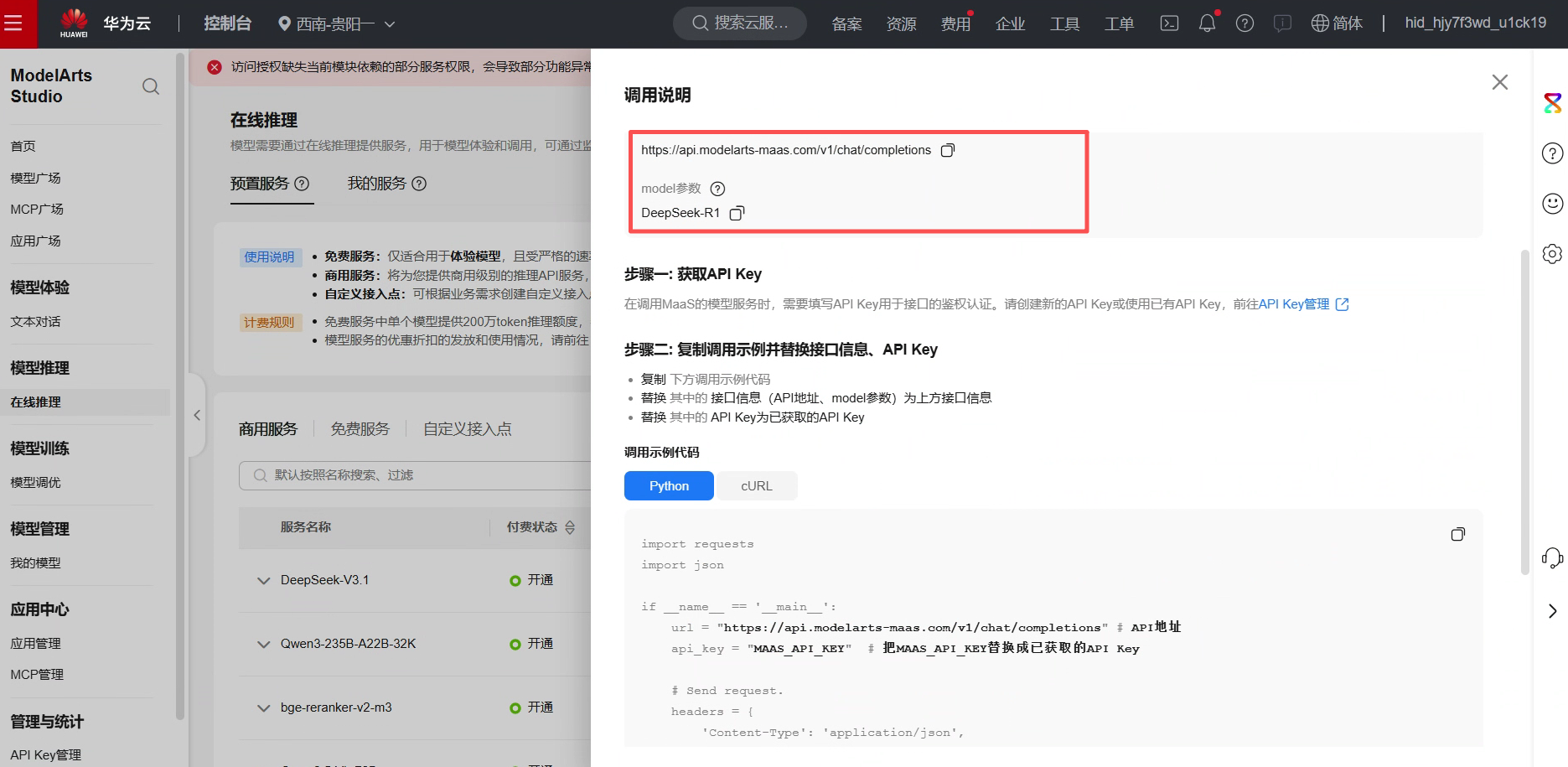Show help for model参数
This screenshot has height=767, width=1568.
(717, 189)
